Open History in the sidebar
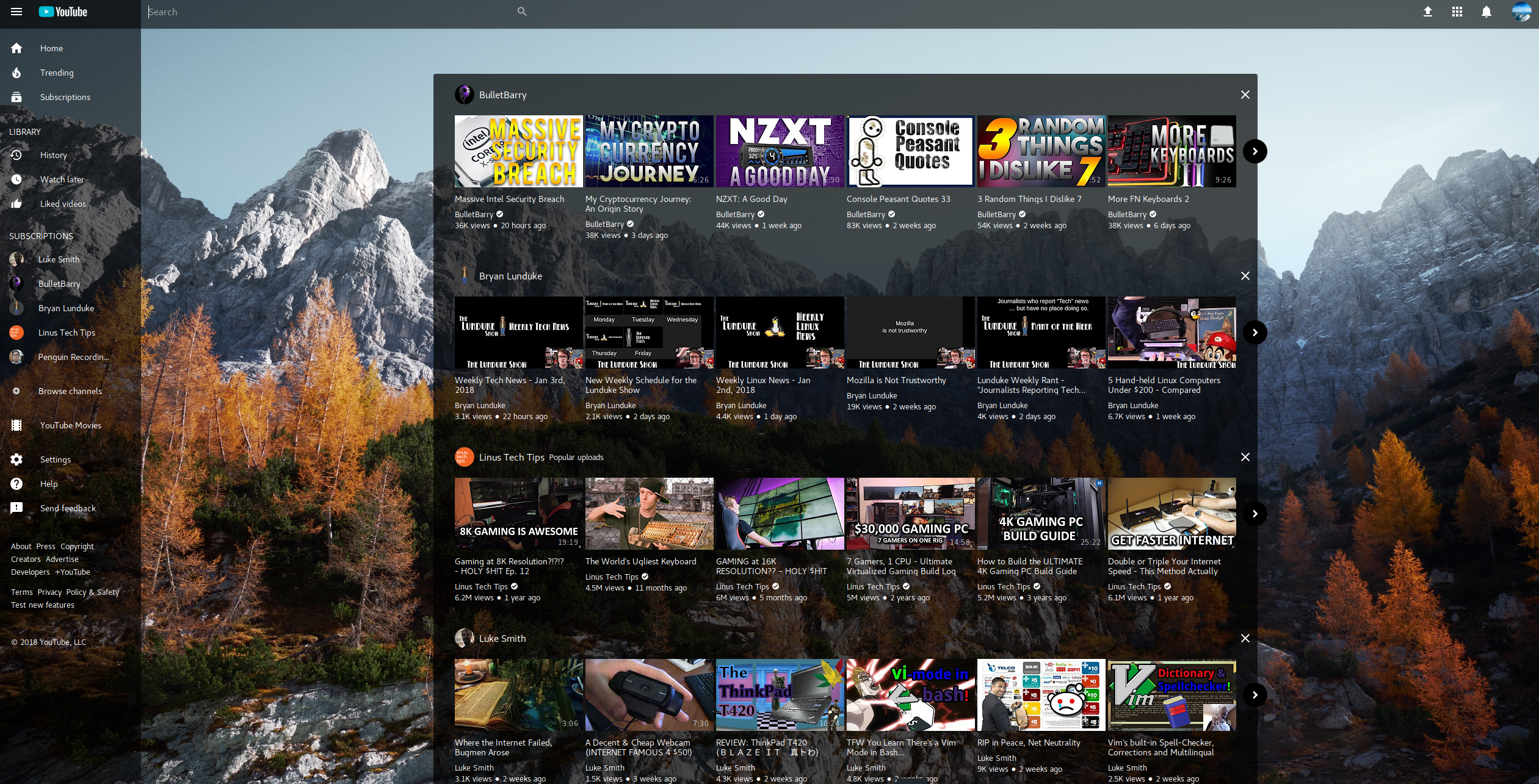This screenshot has width=1539, height=784. [70, 155]
